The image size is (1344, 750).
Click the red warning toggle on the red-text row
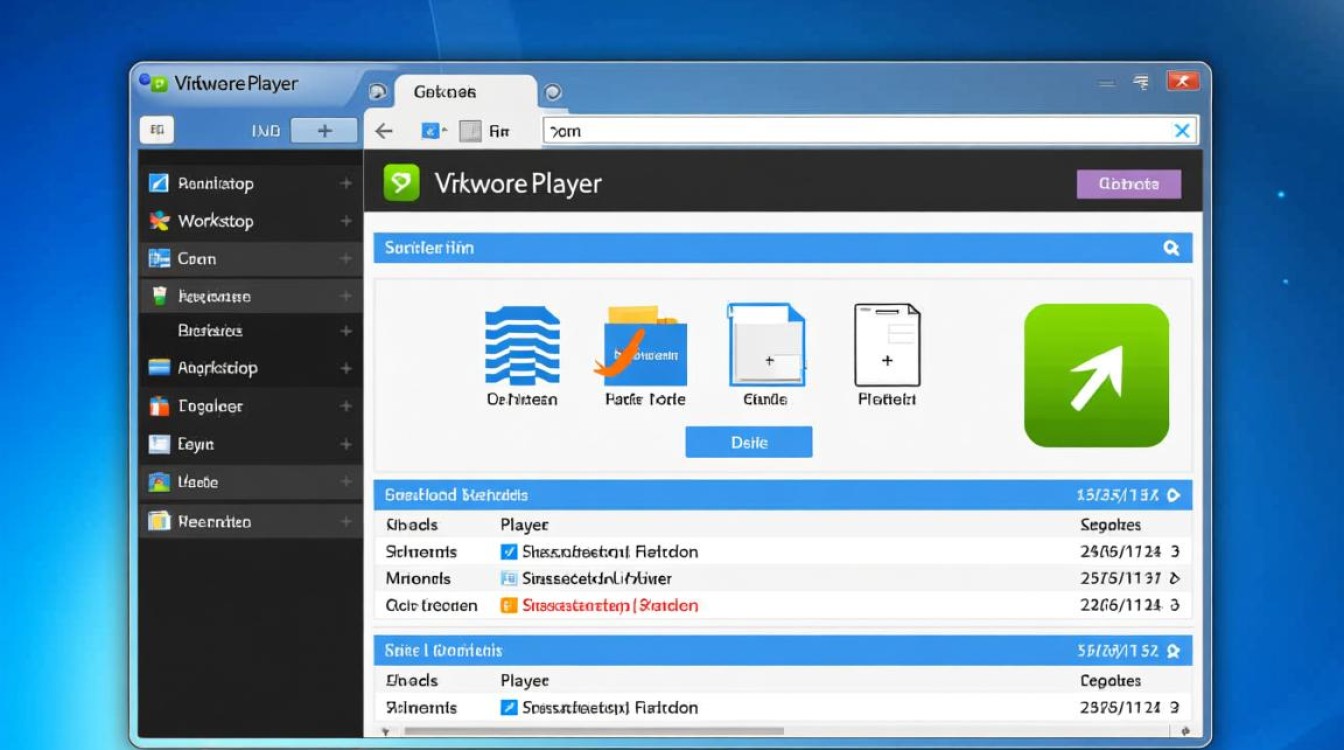pyautogui.click(x=508, y=605)
